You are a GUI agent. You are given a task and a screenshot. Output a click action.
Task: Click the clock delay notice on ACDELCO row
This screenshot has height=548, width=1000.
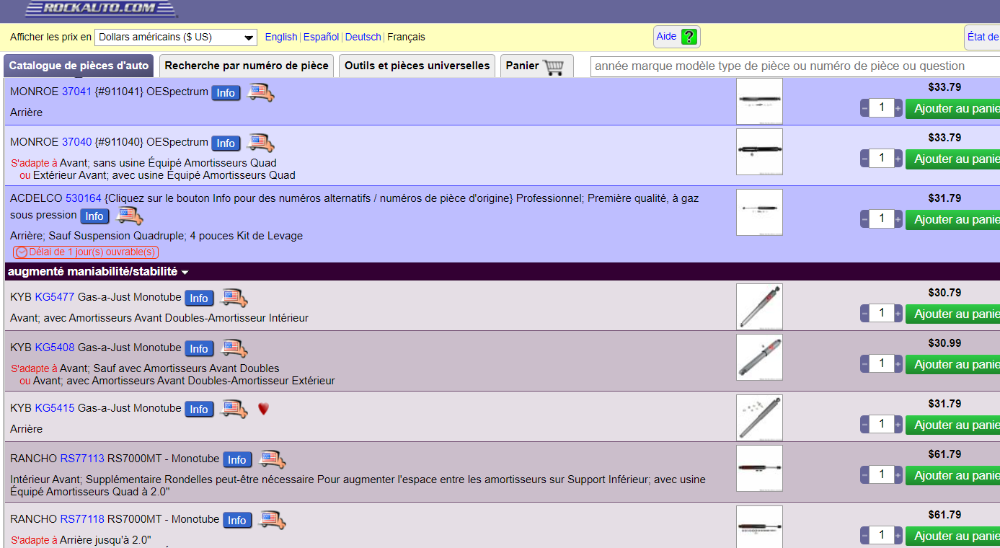tap(85, 252)
